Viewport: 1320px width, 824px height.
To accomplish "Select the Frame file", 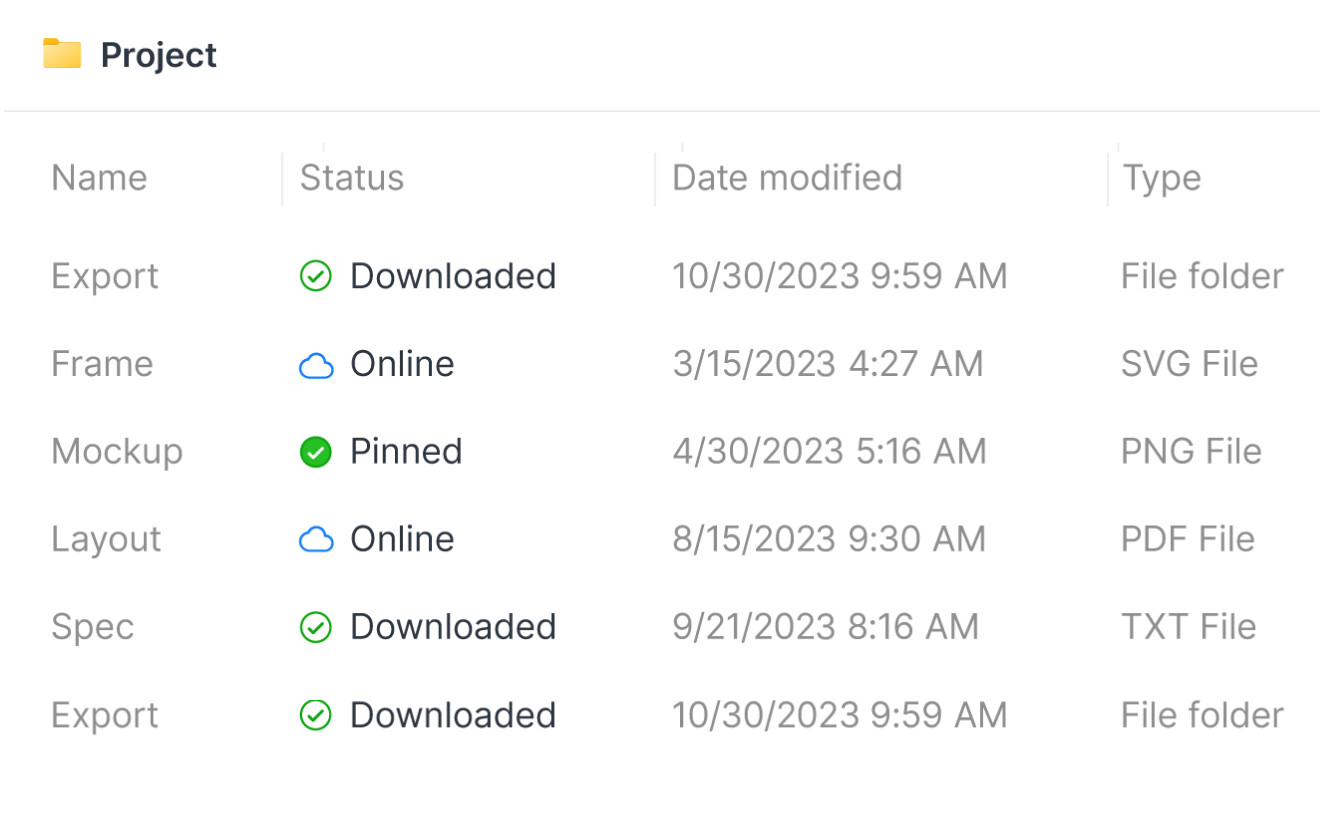I will pyautogui.click(x=102, y=364).
